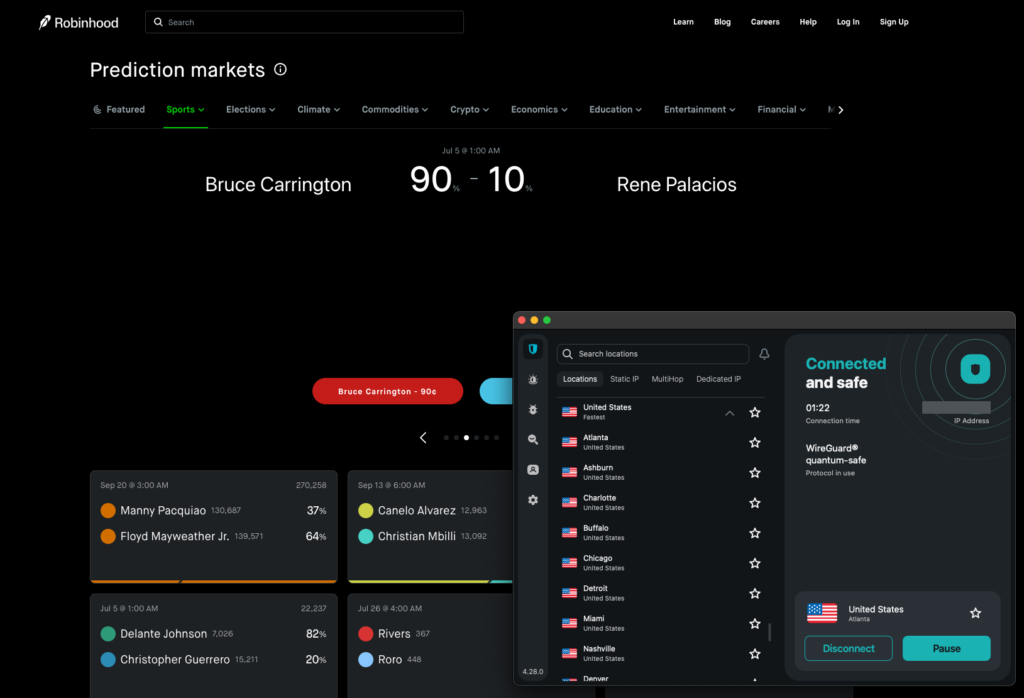Viewport: 1024px width, 698px height.
Task: Open the Blog link
Action: click(x=722, y=22)
